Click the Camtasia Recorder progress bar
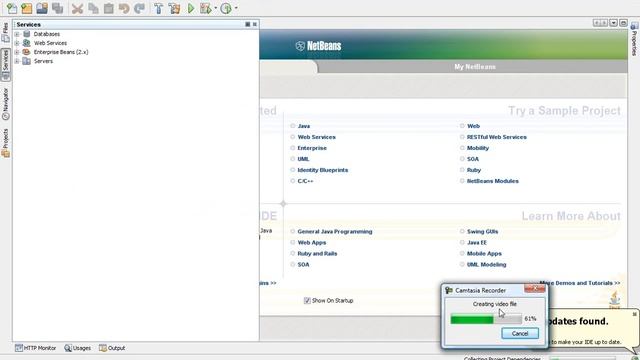Screen dimensions: 640x360 (486, 319)
